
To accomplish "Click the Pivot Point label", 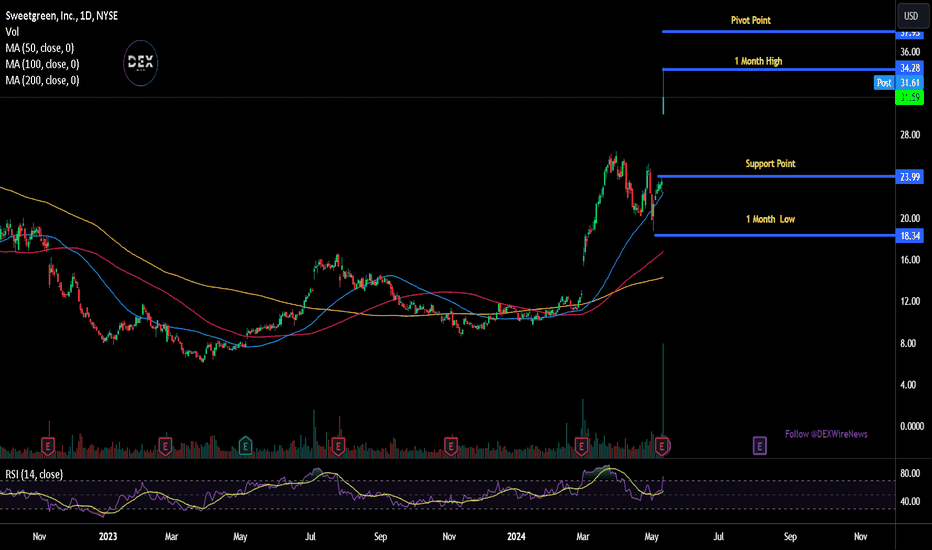I will point(751,20).
